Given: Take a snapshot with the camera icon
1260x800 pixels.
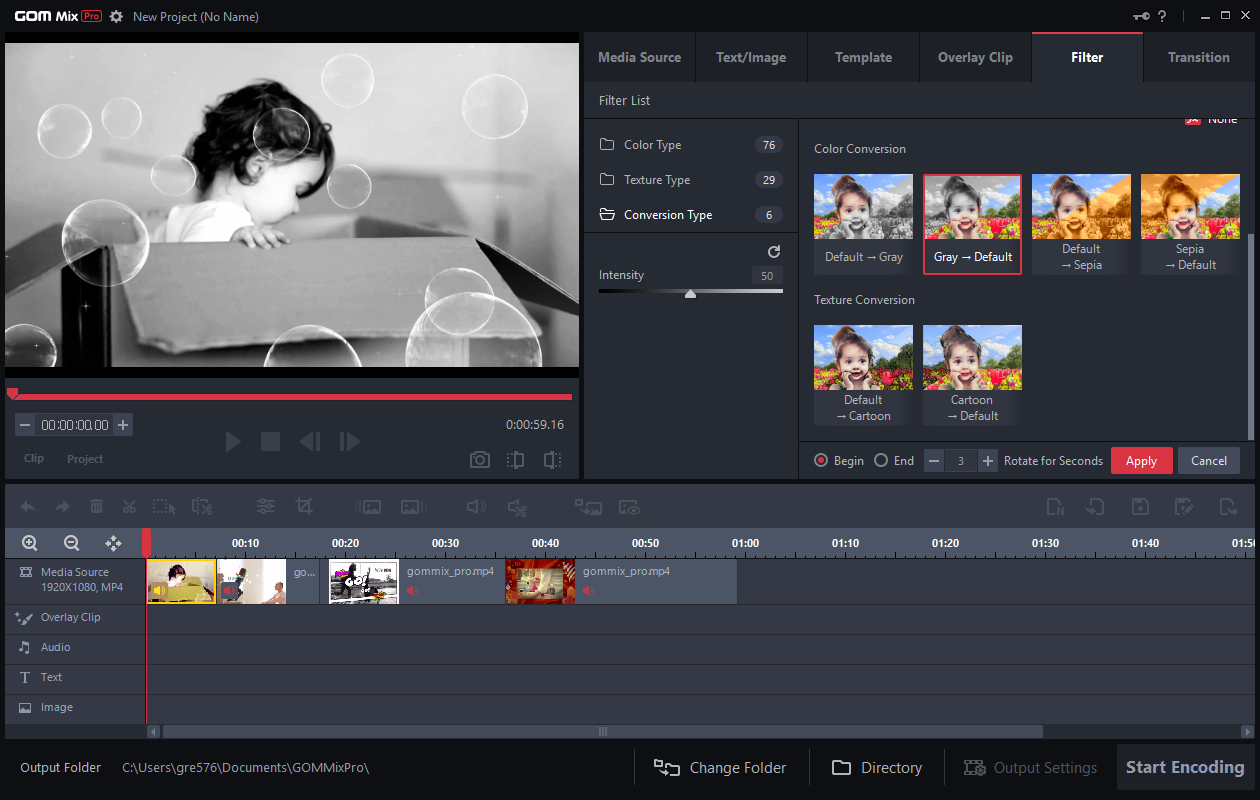Looking at the screenshot, I should click(480, 459).
